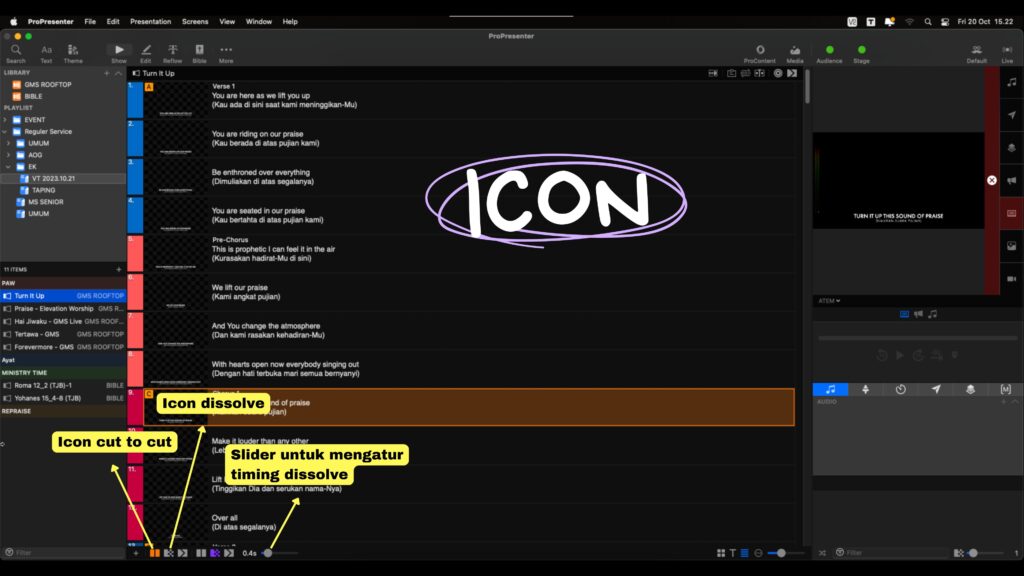This screenshot has width=1024, height=576.
Task: Open Praise - Elevation Worship in the playlist
Action: click(x=63, y=308)
